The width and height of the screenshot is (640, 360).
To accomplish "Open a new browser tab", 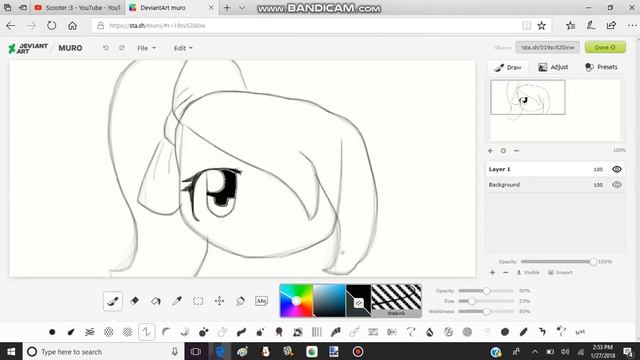I will (227, 8).
